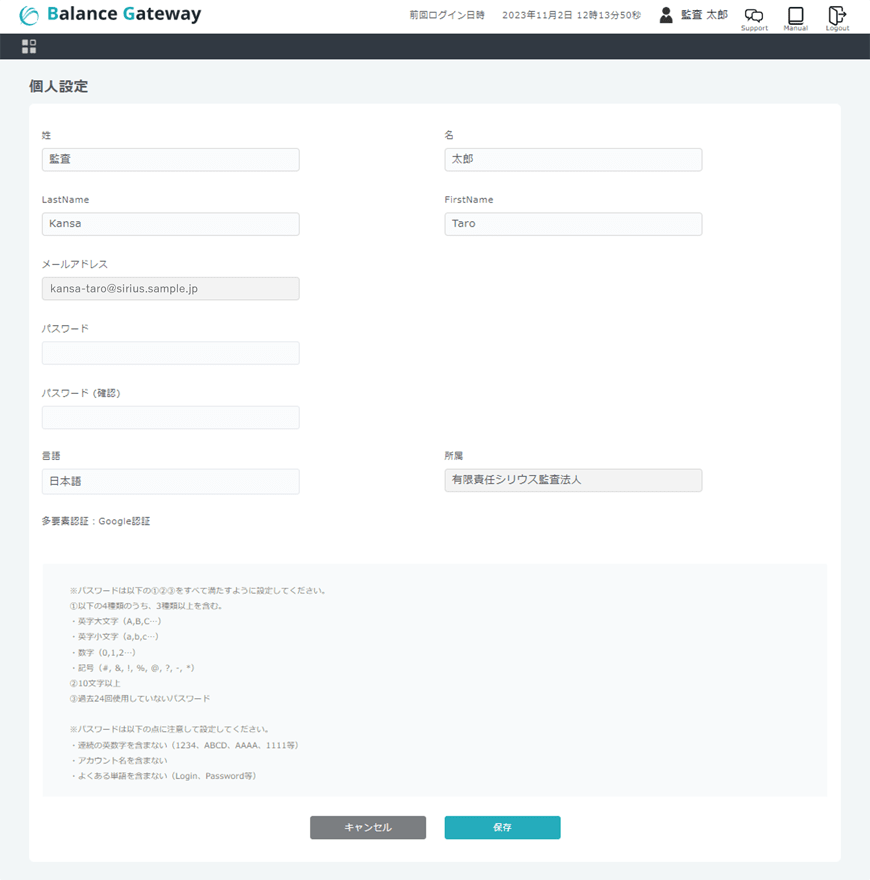Click the 所属 affiliation field
The height and width of the screenshot is (880, 870).
(x=573, y=480)
